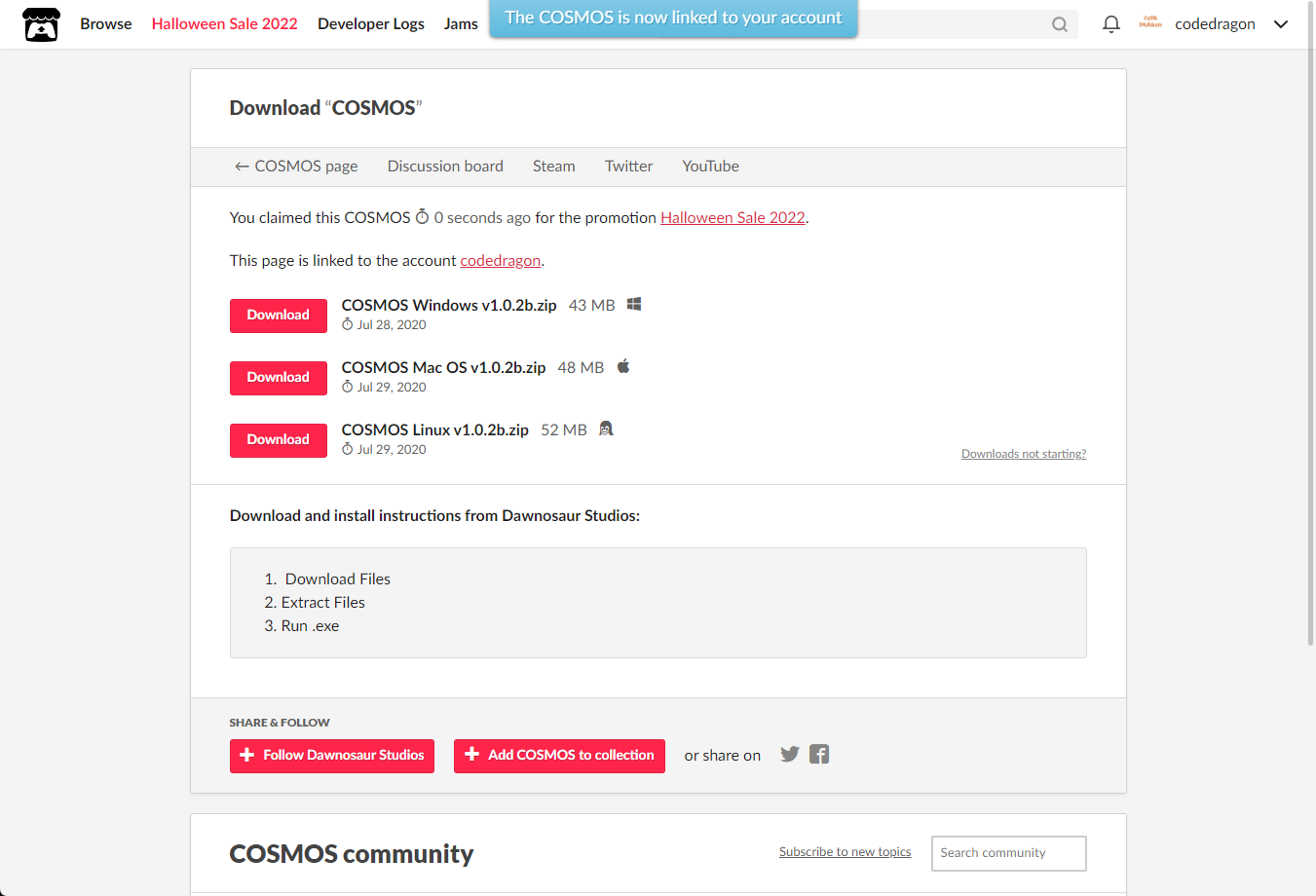Screen dimensions: 1316x896
Task: Open the Discussion board tab
Action: (445, 167)
